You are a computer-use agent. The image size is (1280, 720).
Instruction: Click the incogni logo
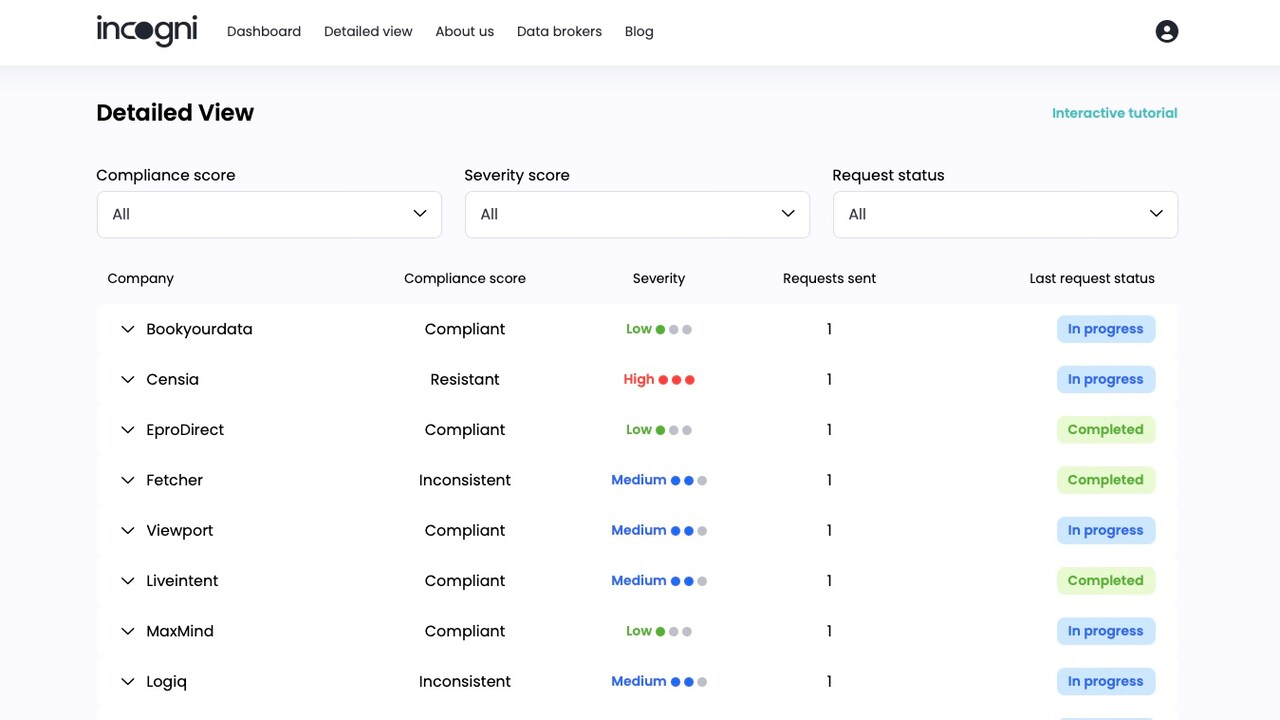point(147,31)
